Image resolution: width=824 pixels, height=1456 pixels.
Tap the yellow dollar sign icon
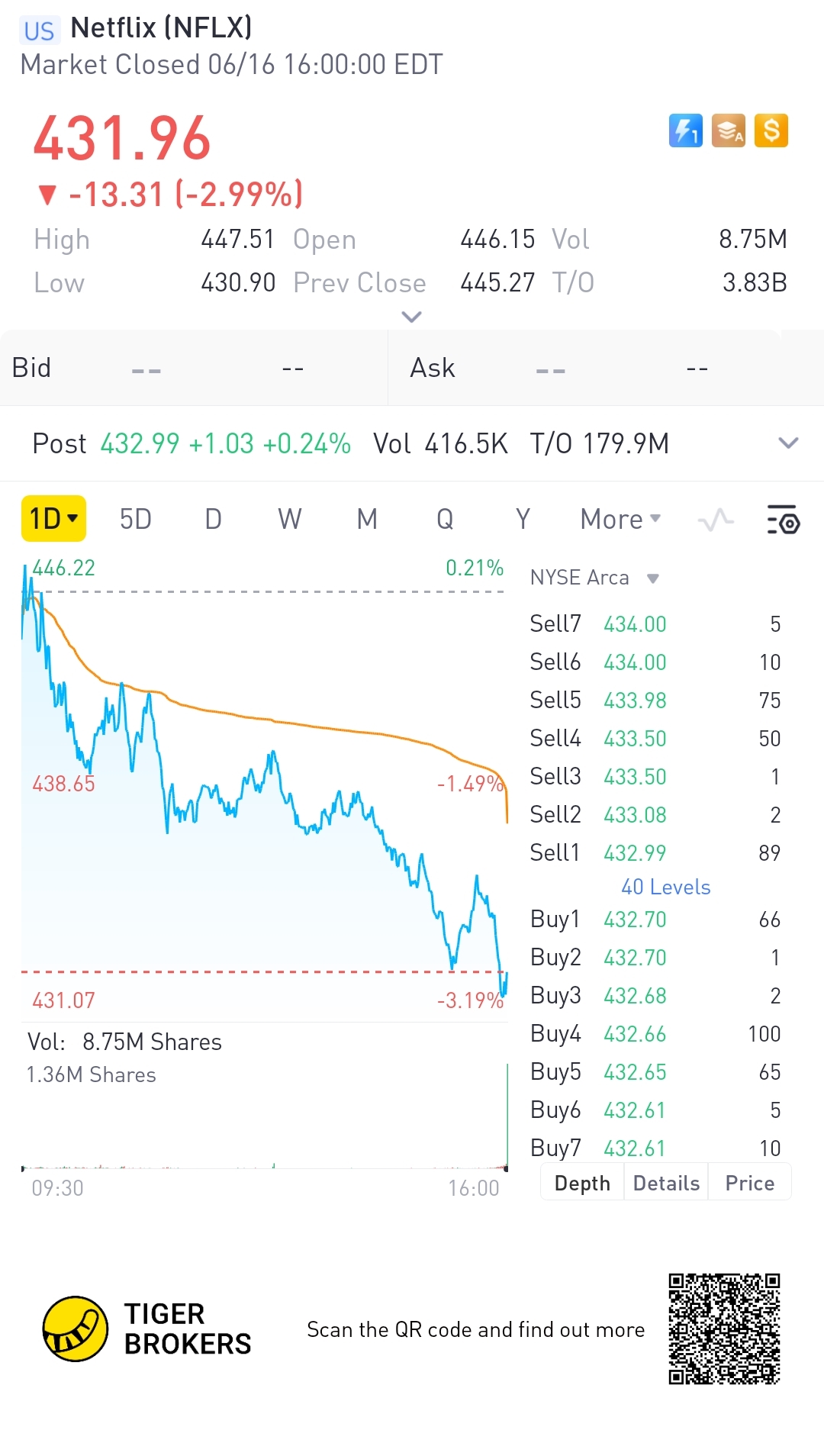[771, 130]
